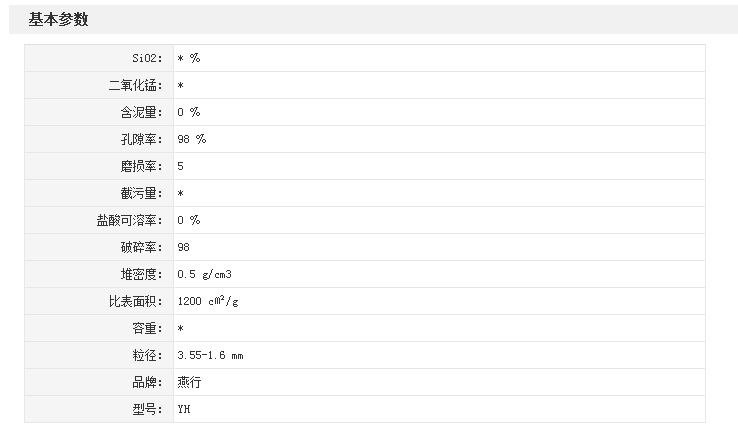The image size is (738, 431).
Task: Click the 比表面积 value 1200 c㎡/g
Action: click(208, 301)
